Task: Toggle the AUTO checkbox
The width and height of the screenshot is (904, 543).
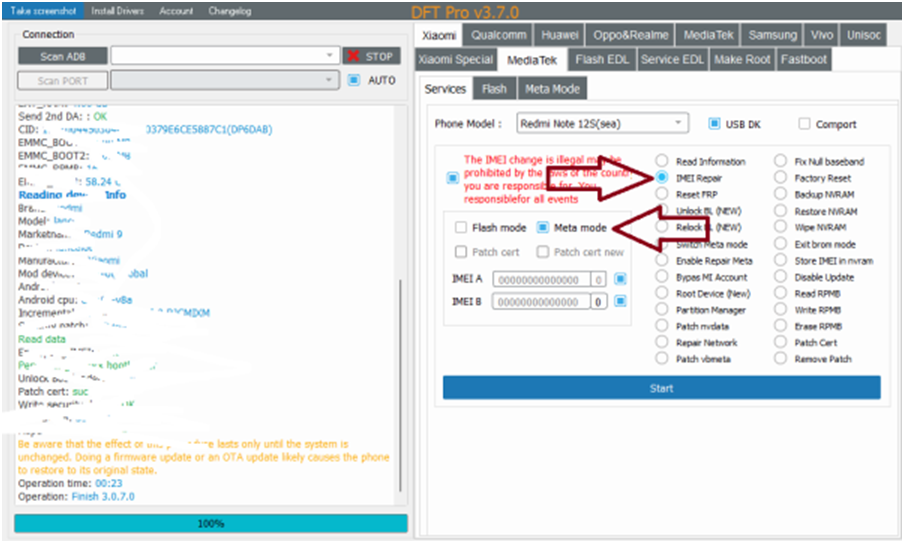Action: tap(354, 80)
